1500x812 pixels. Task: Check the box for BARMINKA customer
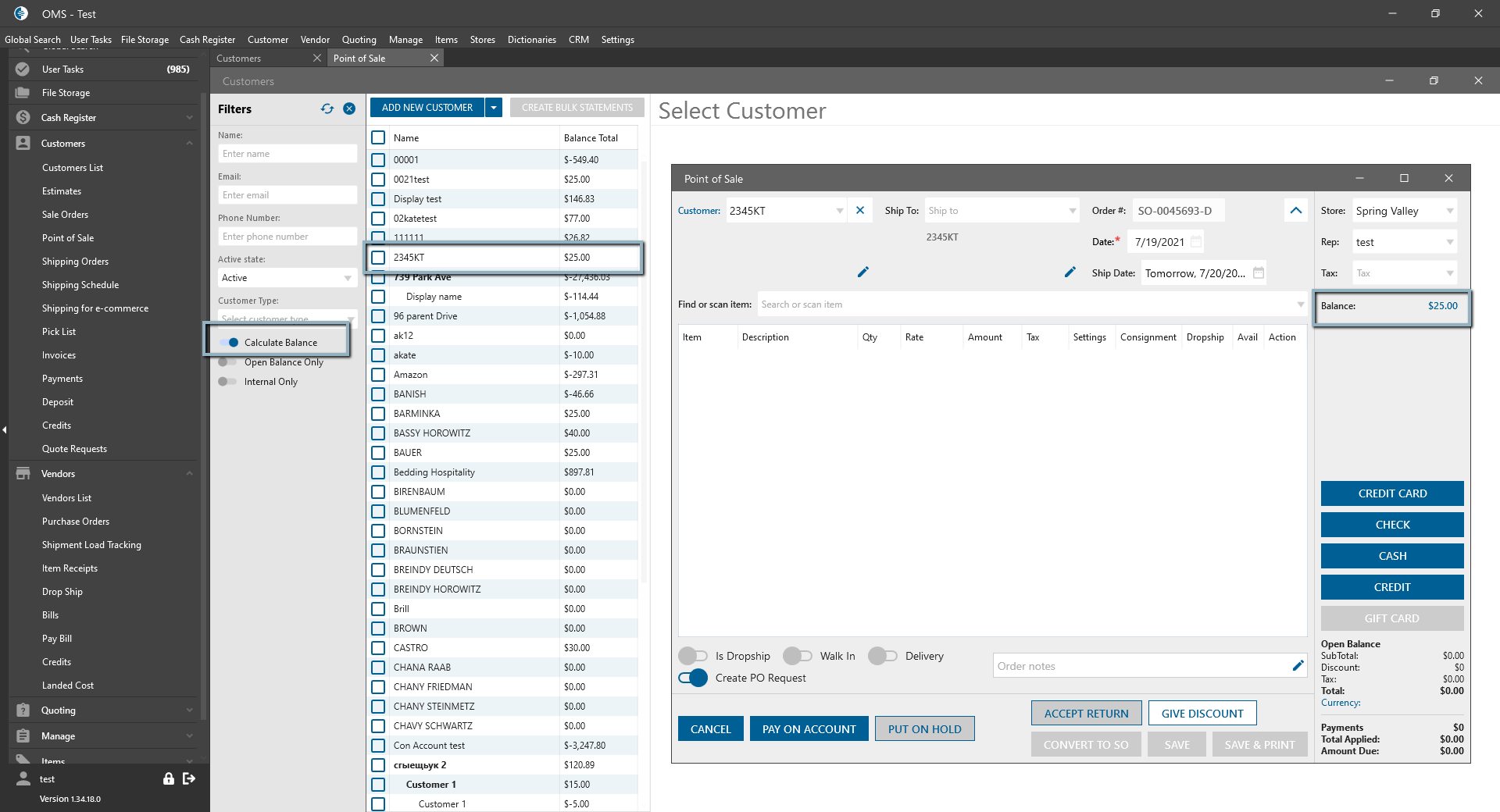coord(378,414)
